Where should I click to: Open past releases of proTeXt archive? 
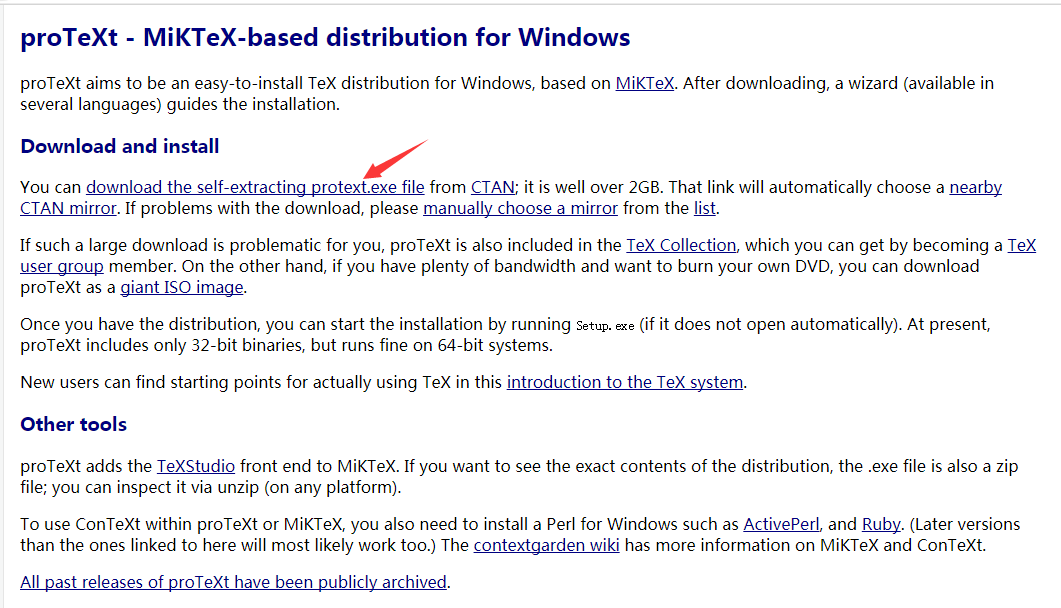[x=233, y=582]
